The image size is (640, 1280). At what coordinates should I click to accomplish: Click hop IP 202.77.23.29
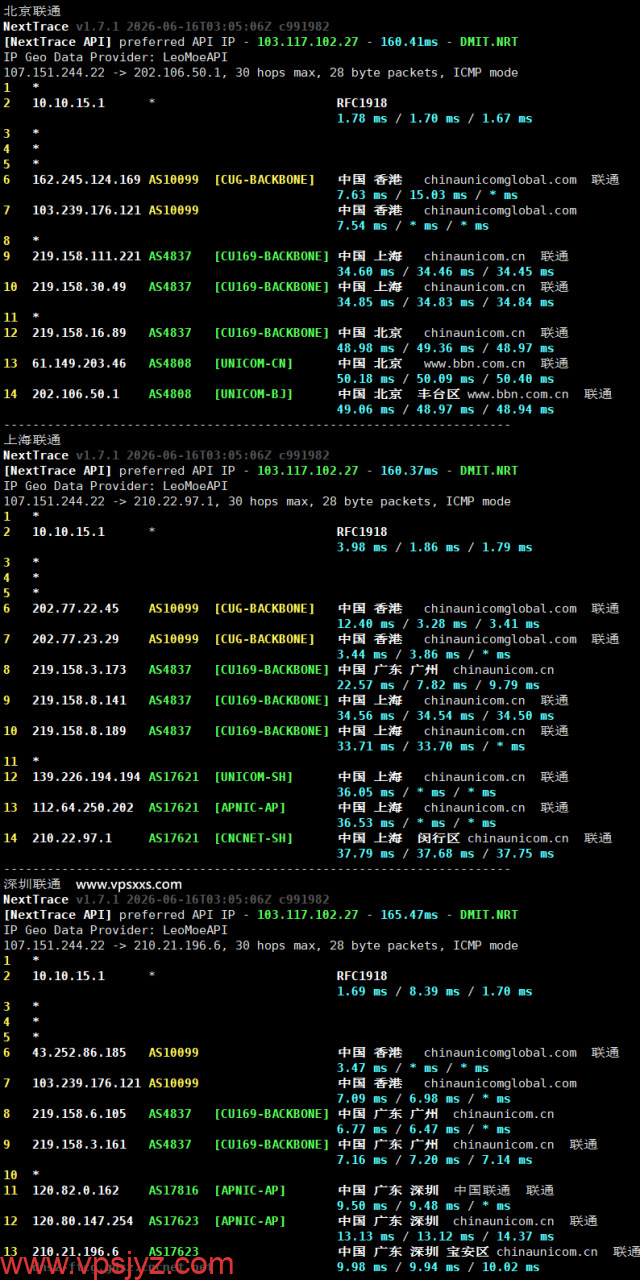pyautogui.click(x=75, y=639)
